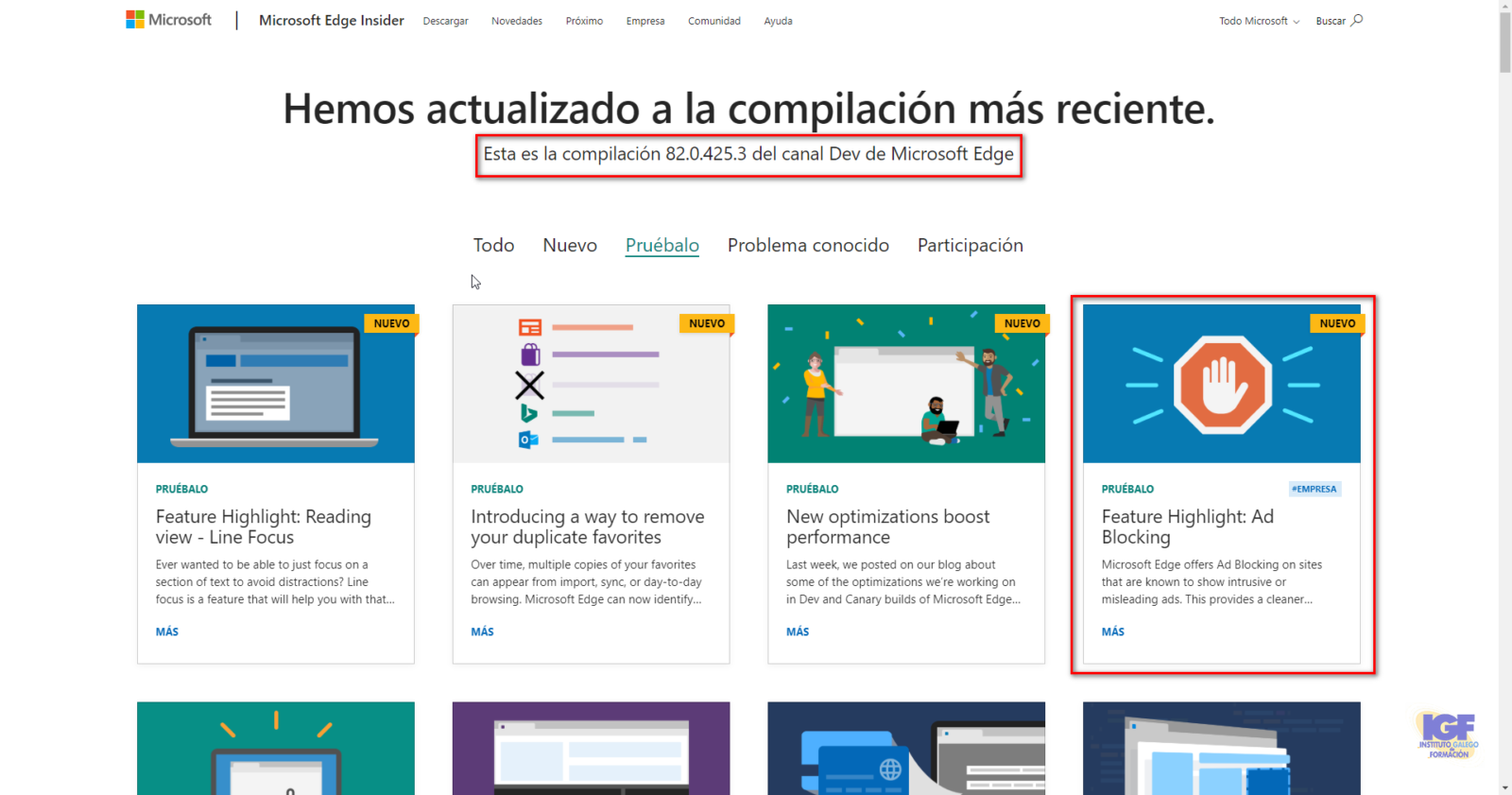Expand the Todo Microsoft dropdown

[x=1259, y=21]
